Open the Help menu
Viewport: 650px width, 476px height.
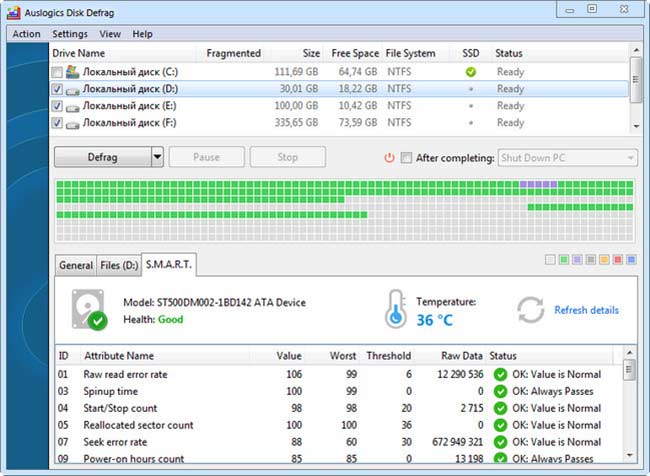(x=142, y=34)
